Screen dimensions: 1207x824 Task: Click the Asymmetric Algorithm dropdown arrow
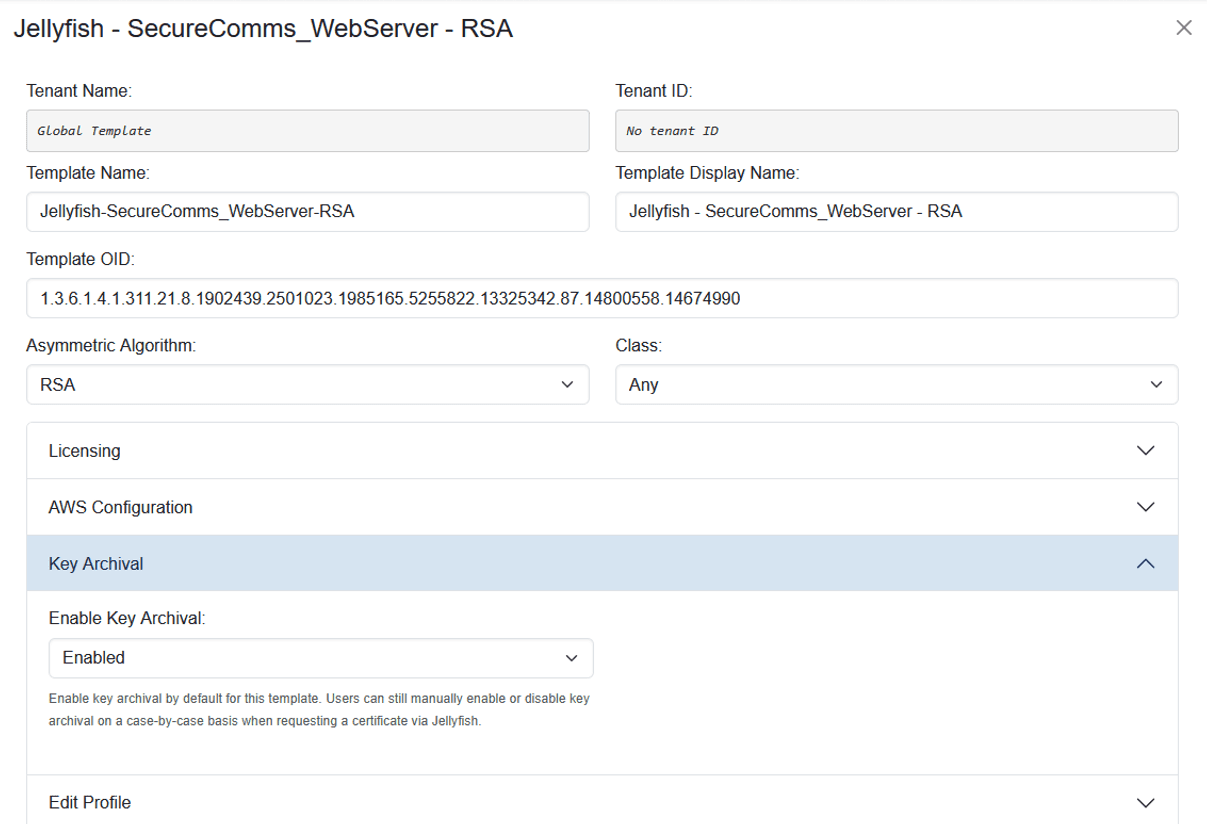pos(568,384)
